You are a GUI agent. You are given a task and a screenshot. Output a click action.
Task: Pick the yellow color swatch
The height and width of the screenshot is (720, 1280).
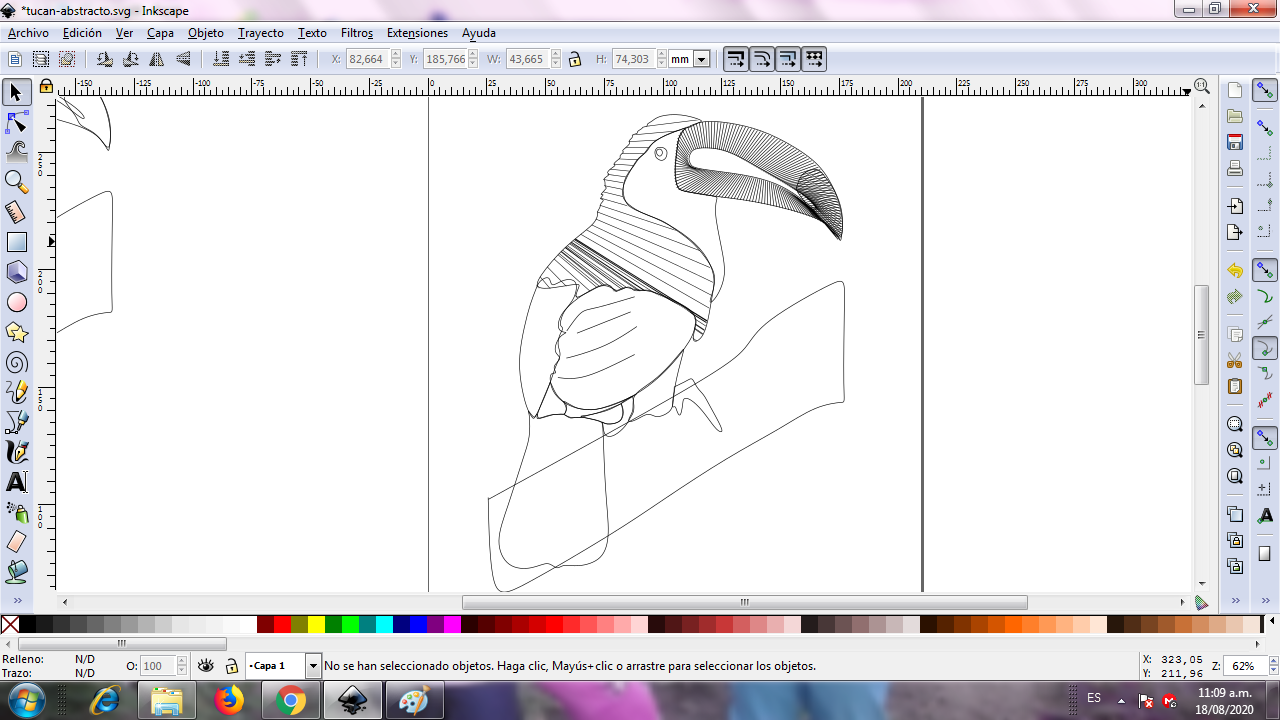click(316, 625)
